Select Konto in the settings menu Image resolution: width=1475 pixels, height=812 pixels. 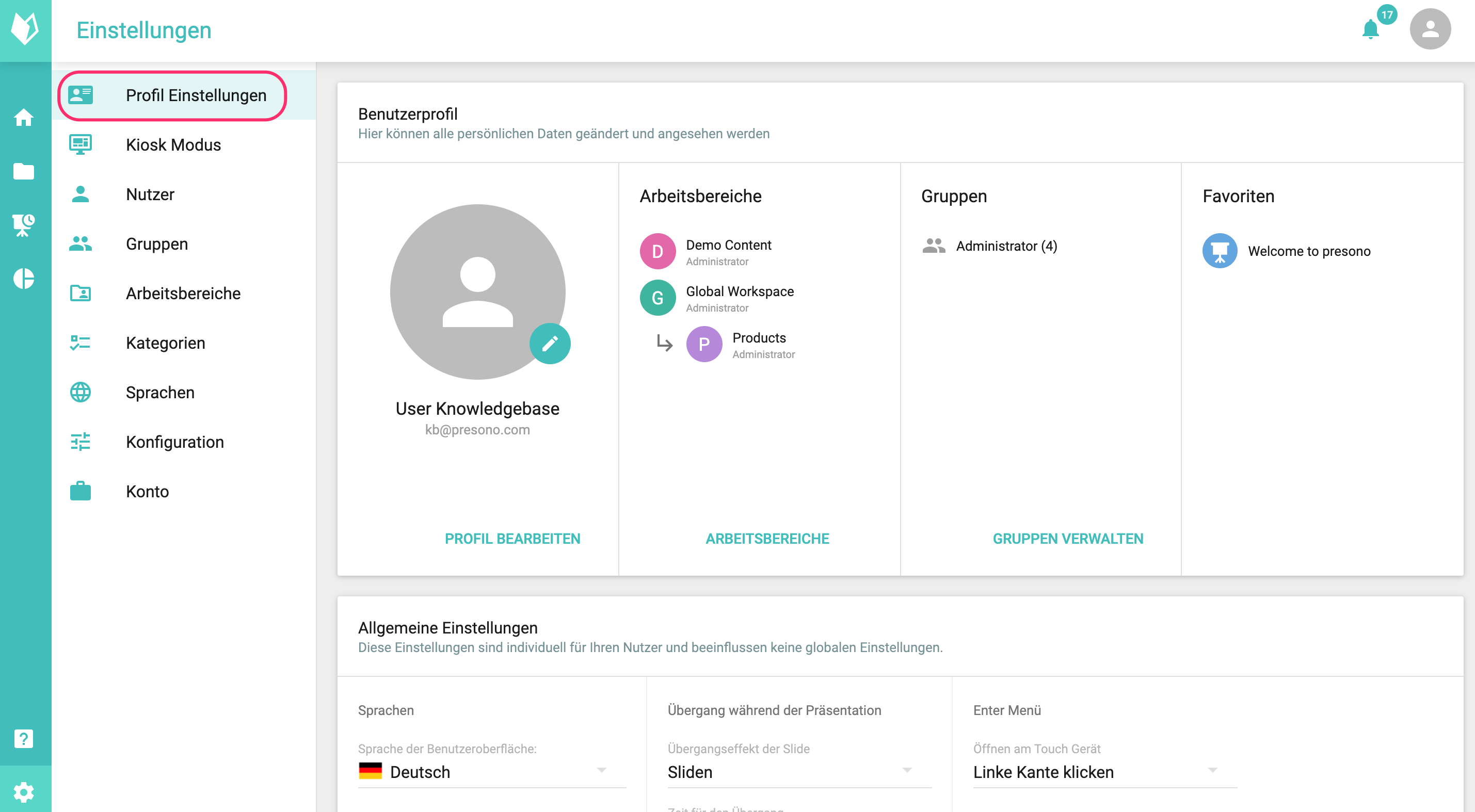click(x=147, y=491)
